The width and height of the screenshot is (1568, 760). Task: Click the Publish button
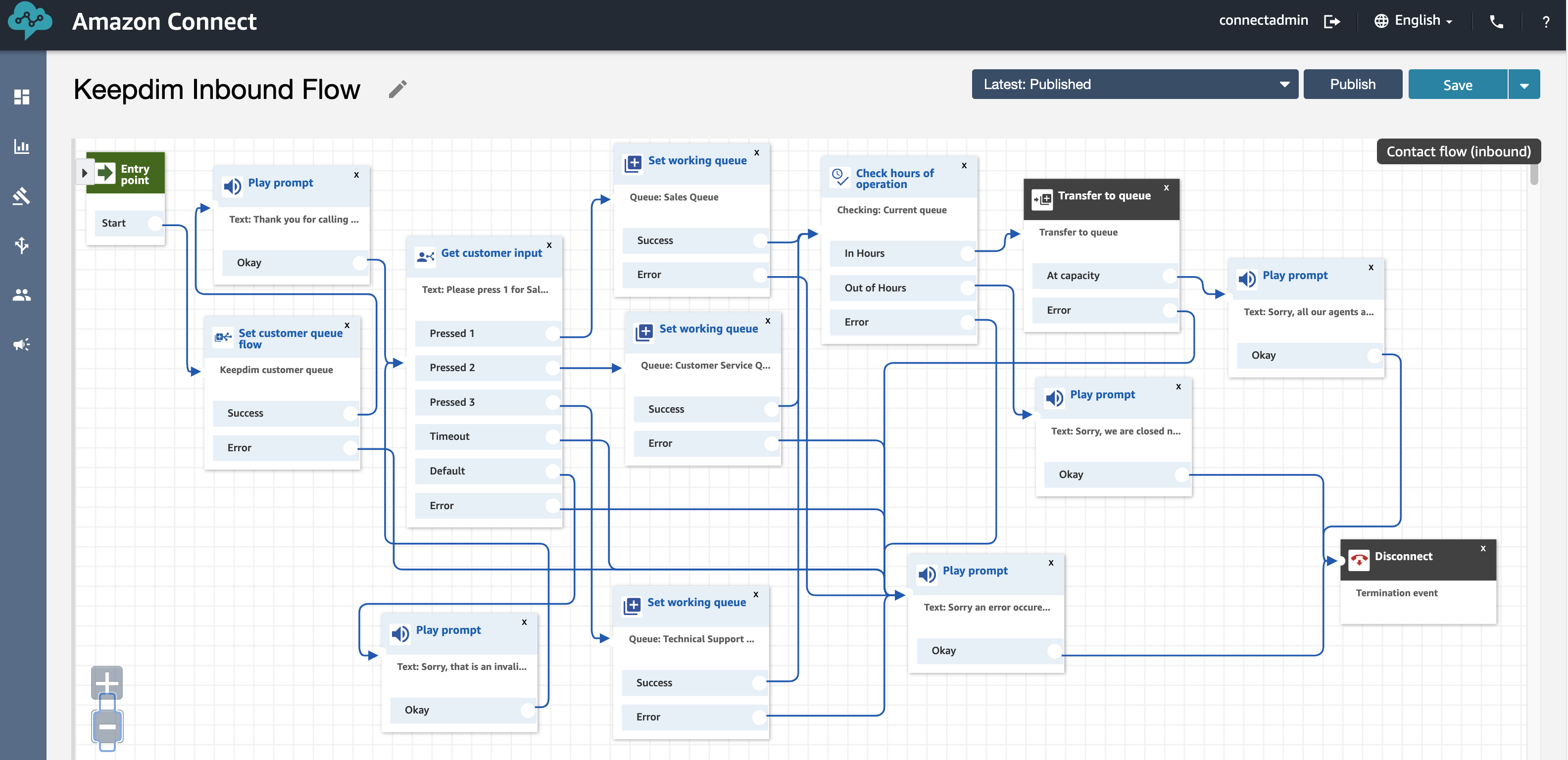(x=1352, y=84)
